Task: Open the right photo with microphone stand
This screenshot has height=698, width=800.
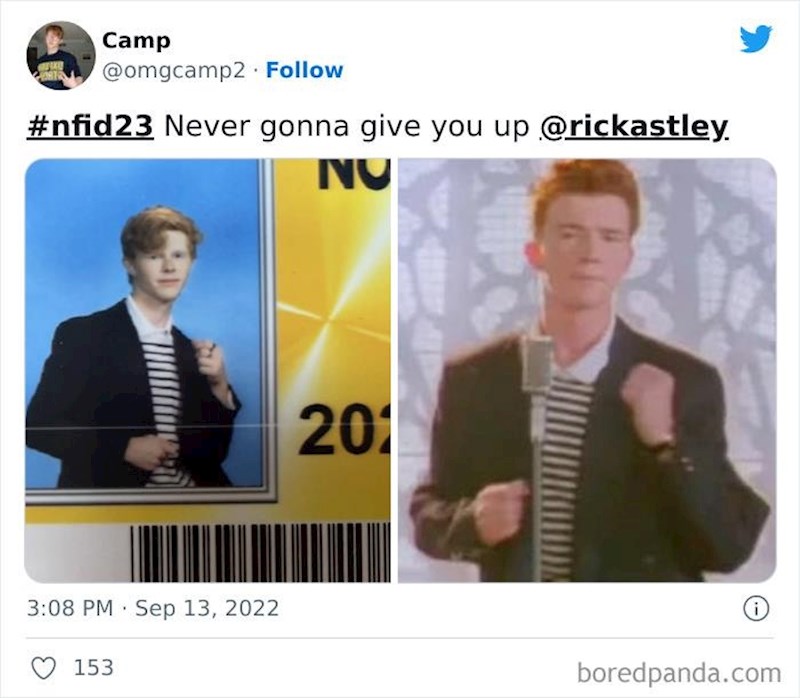Action: (587, 370)
